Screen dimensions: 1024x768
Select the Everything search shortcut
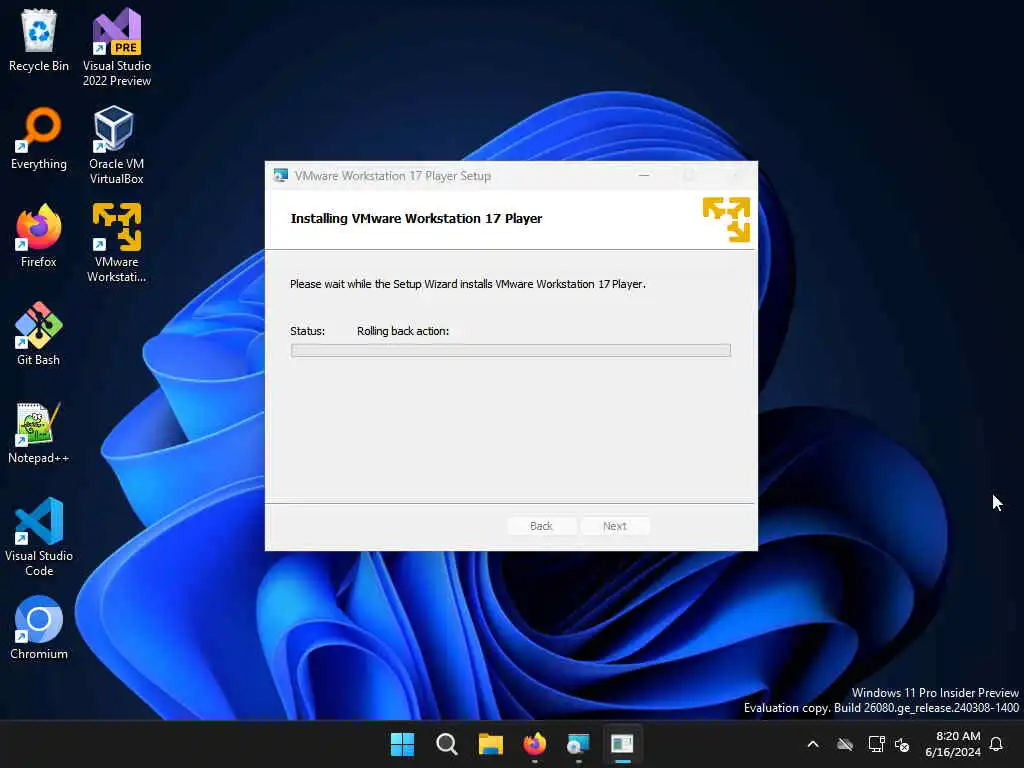point(39,138)
